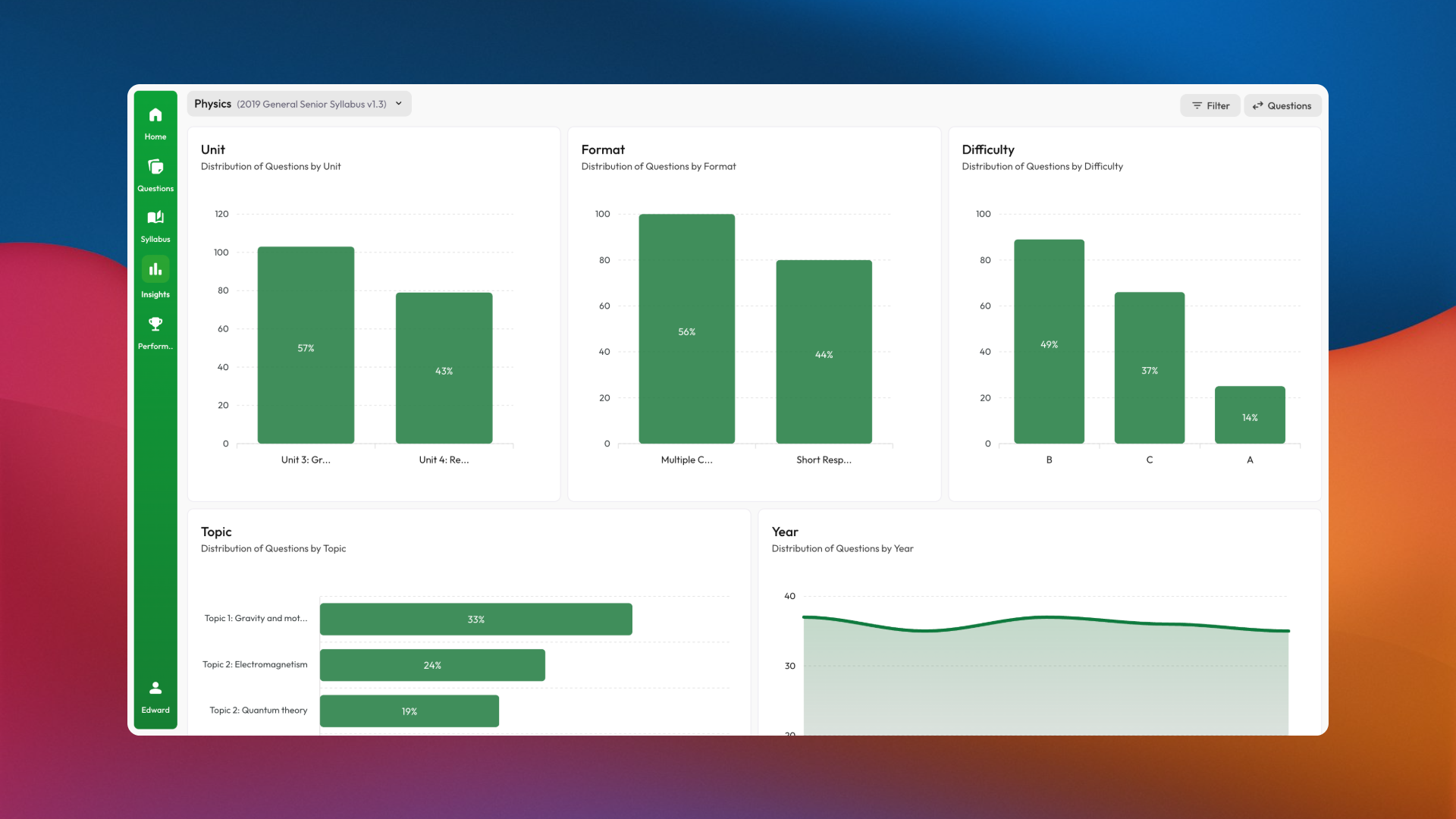Viewport: 1456px width, 819px height.
Task: Select the Performance trophy icon
Action: 155,325
